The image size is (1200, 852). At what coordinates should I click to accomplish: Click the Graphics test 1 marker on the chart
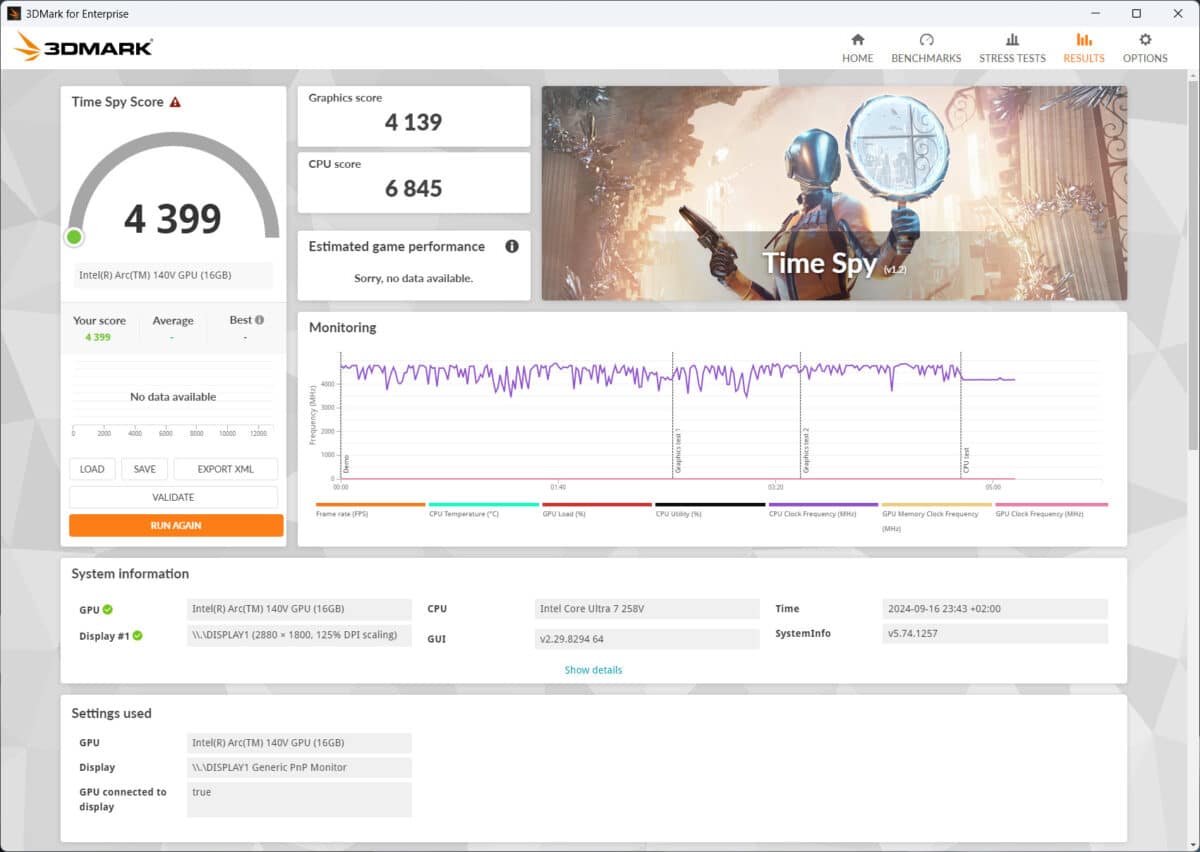677,453
